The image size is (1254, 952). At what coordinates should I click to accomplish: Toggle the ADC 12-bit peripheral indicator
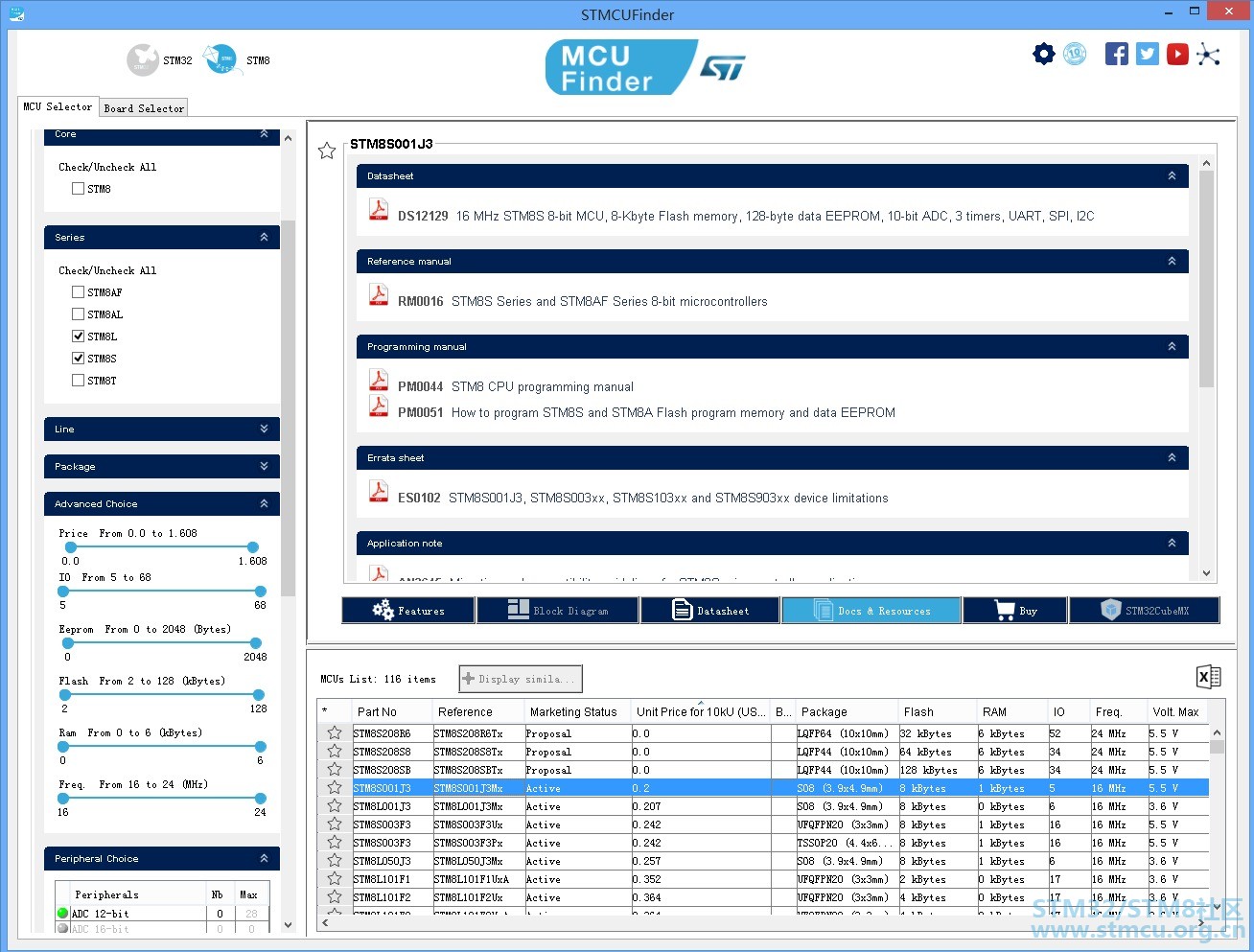63,914
